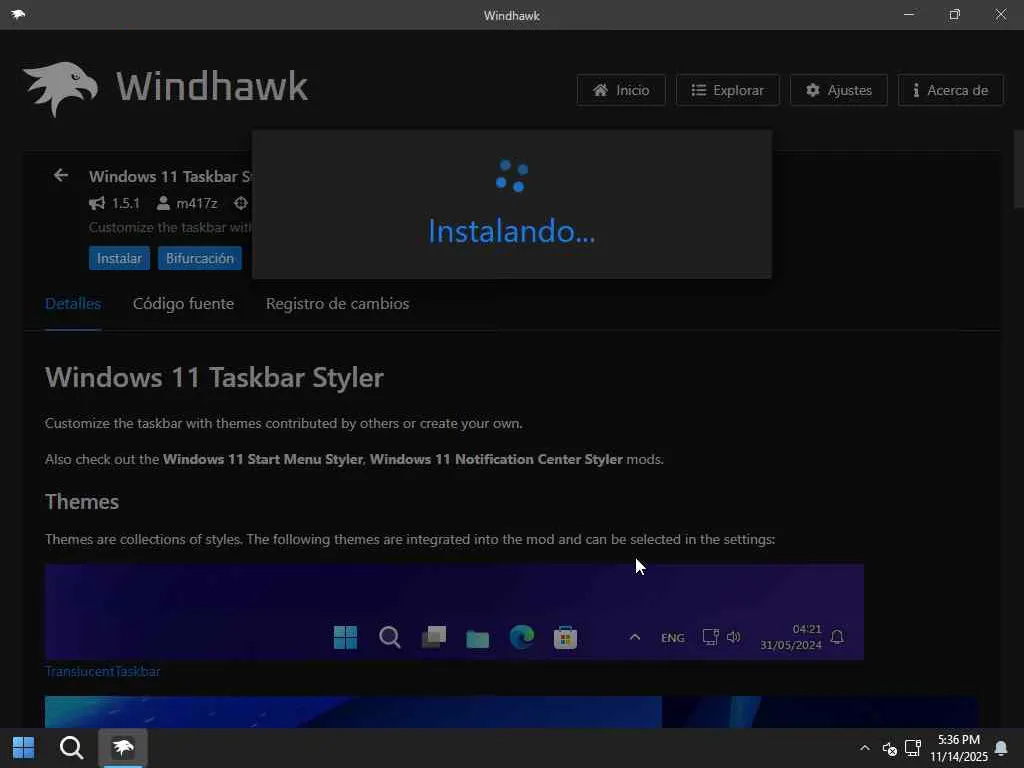
Task: Open the Explorar mods page
Action: click(728, 90)
